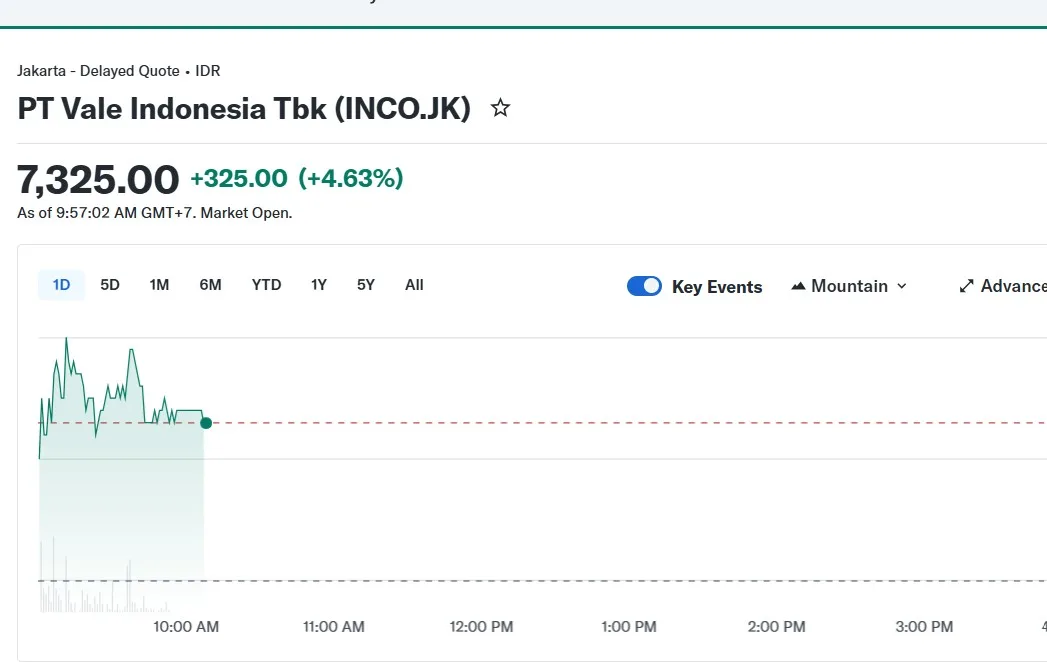Click the 11:00 AM axis label
The width and height of the screenshot is (1047, 662).
(334, 627)
